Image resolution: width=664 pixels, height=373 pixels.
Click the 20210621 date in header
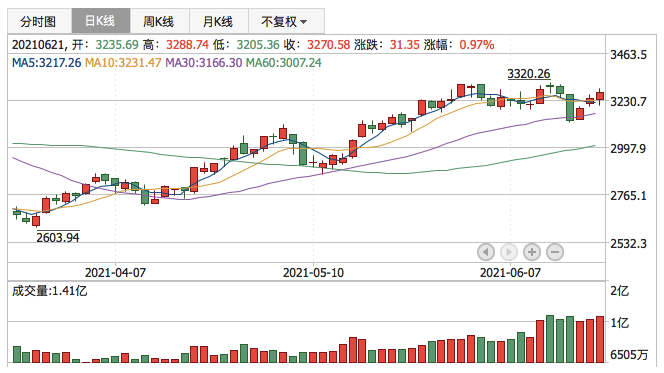38,44
